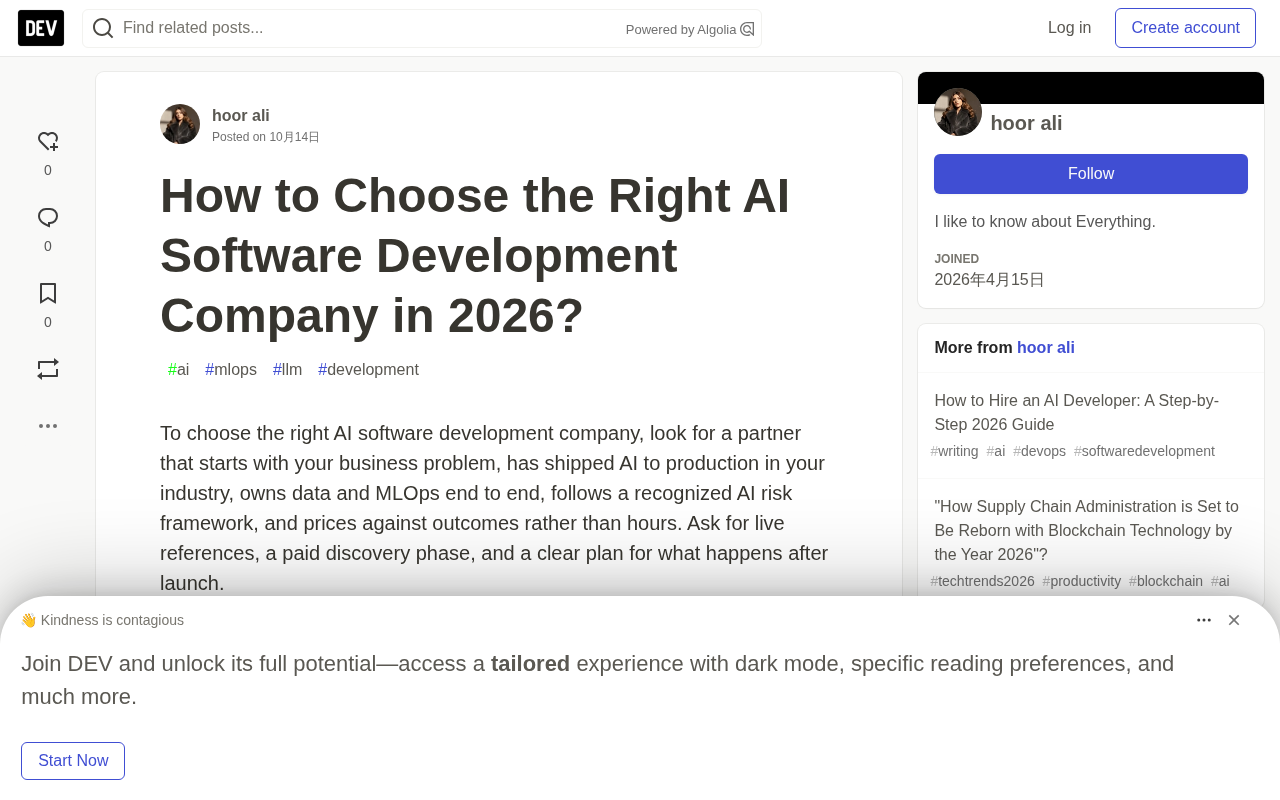Screen dimensions: 1280x800
Task: Dismiss the Kindness is contagious banner
Action: coord(1234,620)
